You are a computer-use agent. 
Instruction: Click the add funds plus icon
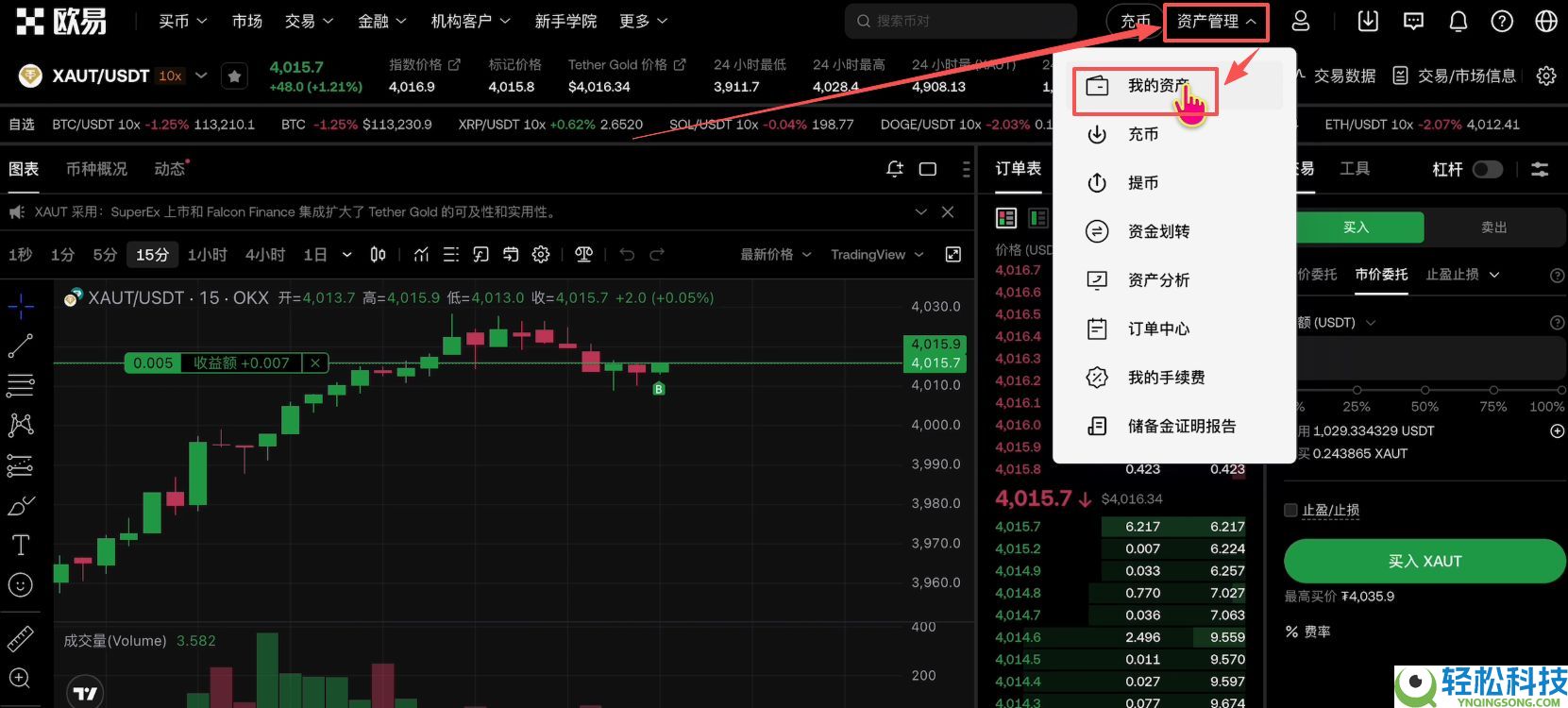point(1557,430)
